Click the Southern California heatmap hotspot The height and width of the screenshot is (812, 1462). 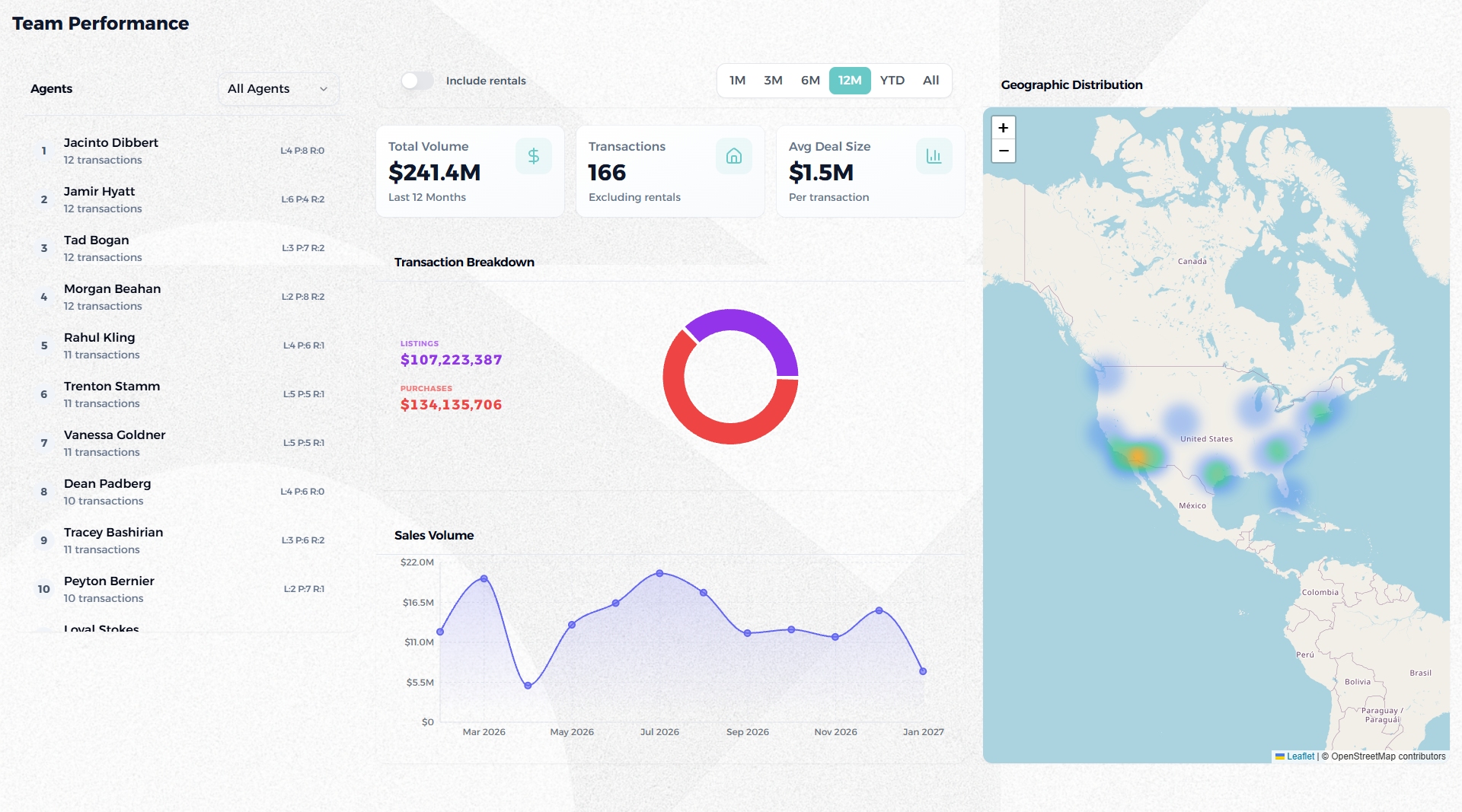click(1136, 457)
